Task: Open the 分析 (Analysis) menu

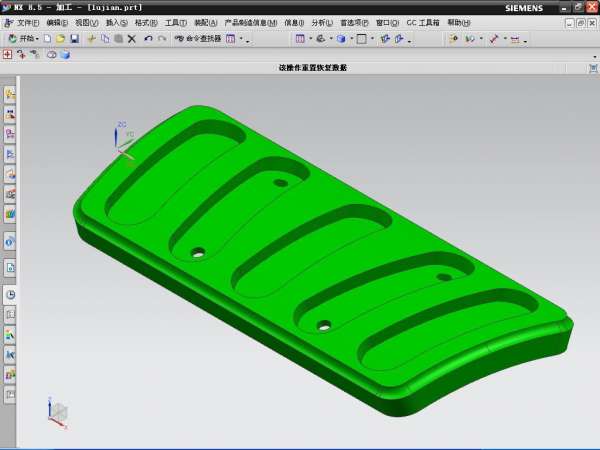Action: click(x=323, y=22)
